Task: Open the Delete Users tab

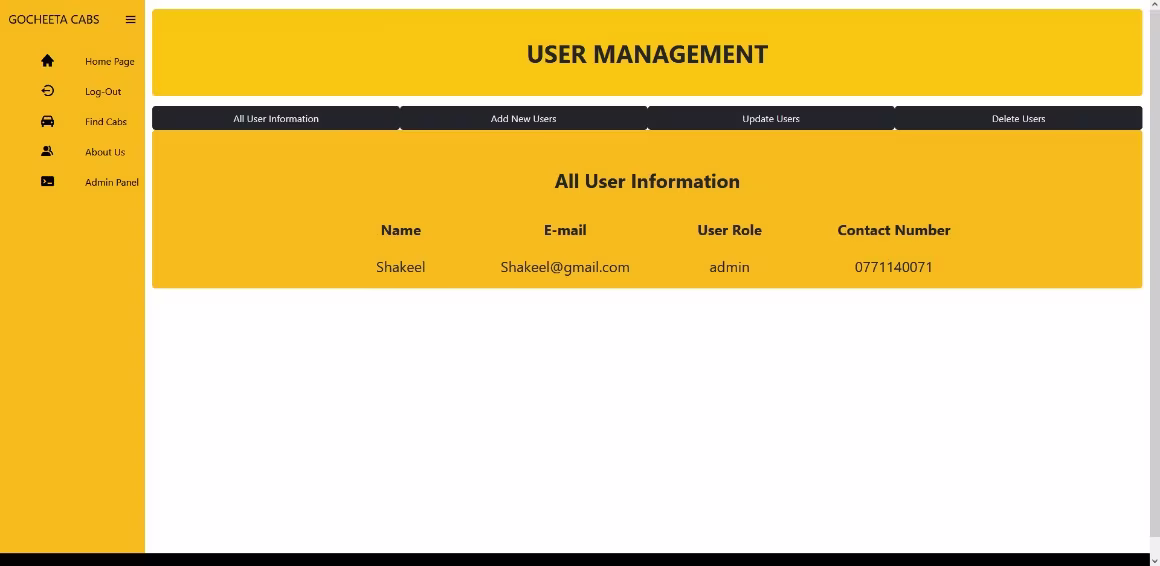Action: (1018, 118)
